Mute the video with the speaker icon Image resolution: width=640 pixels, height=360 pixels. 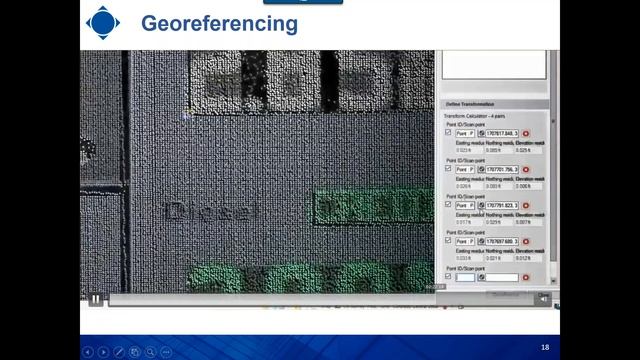543,300
